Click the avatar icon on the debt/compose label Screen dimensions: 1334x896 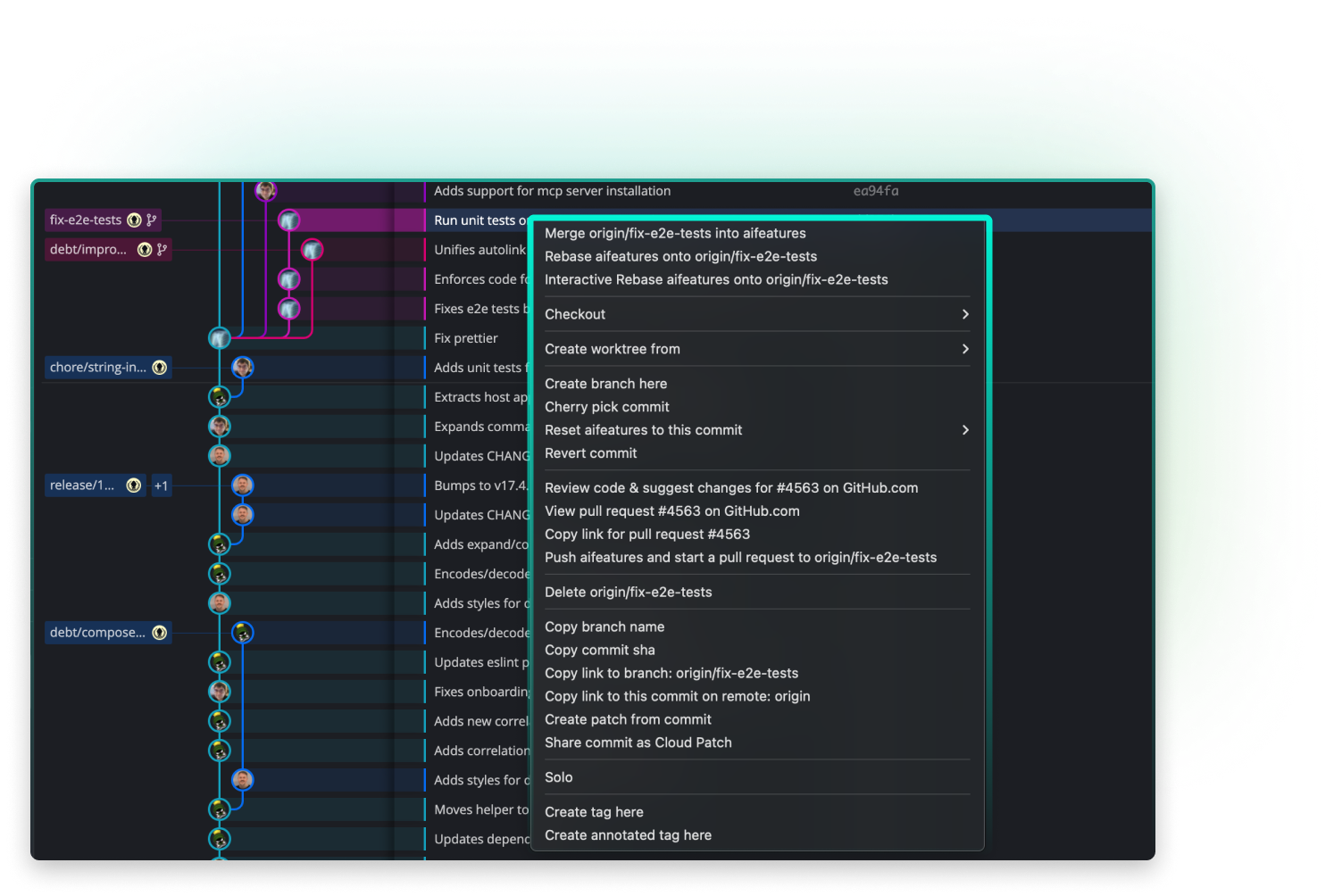click(159, 632)
